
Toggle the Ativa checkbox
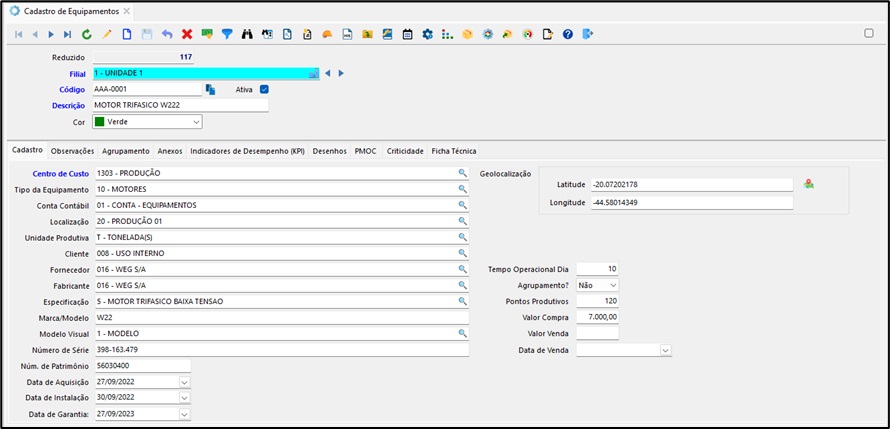(x=264, y=89)
